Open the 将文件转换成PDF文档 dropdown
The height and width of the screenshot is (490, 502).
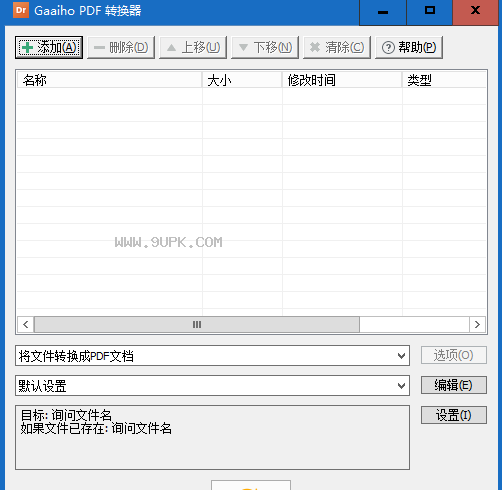(212, 356)
